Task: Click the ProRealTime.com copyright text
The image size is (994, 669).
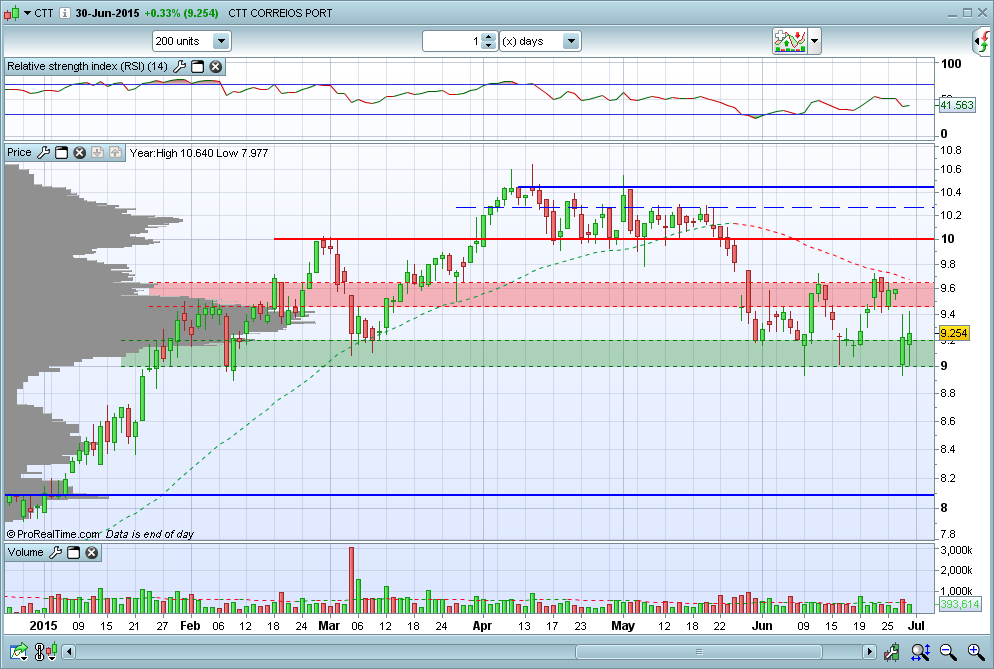Action: [54, 535]
